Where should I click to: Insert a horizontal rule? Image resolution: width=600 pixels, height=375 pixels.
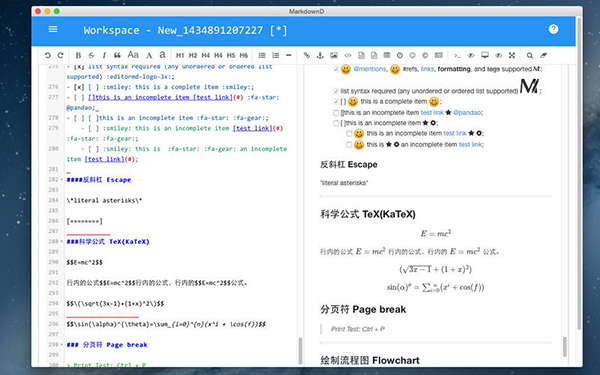pos(289,55)
